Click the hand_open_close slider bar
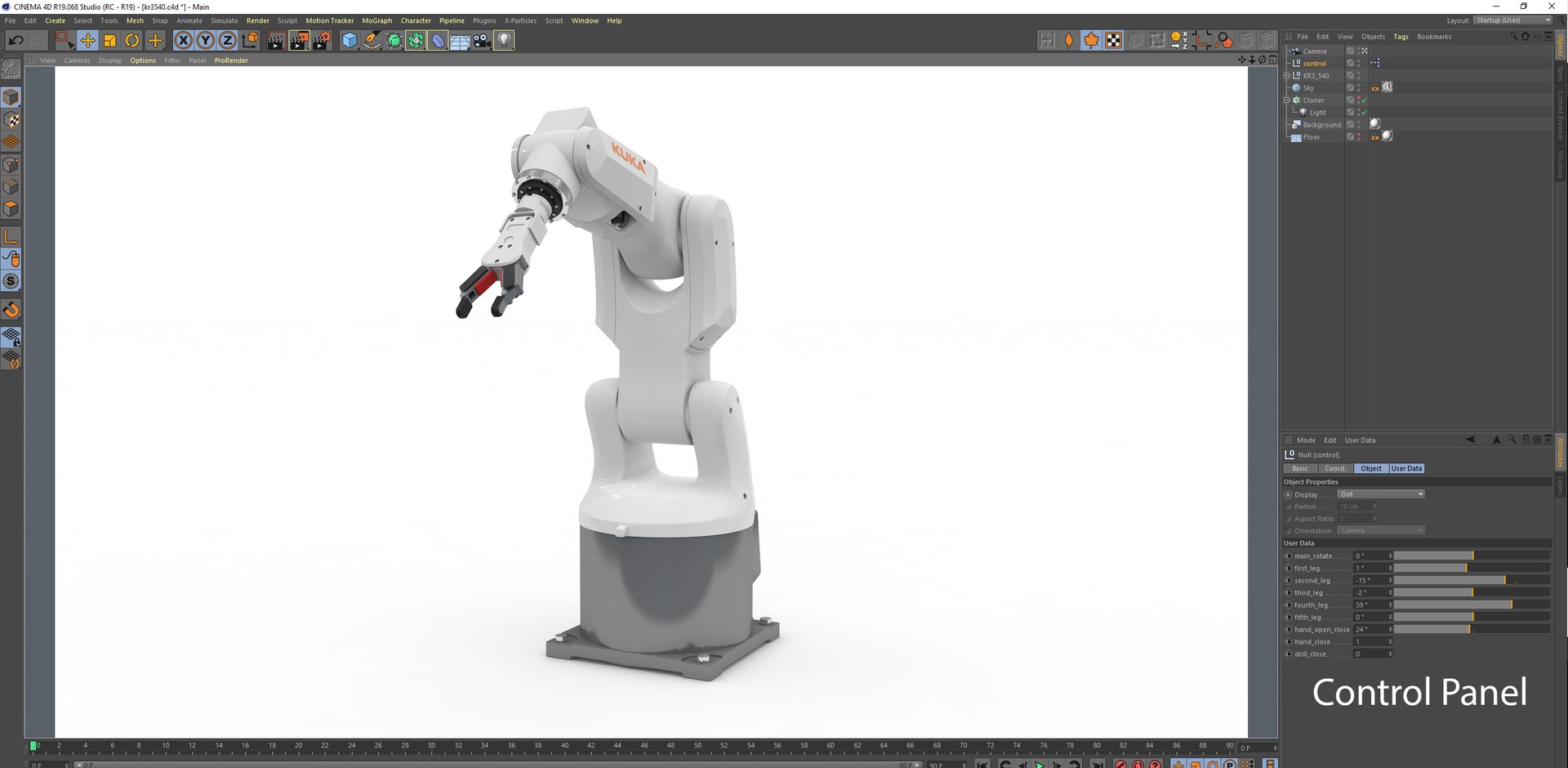 (x=1472, y=629)
